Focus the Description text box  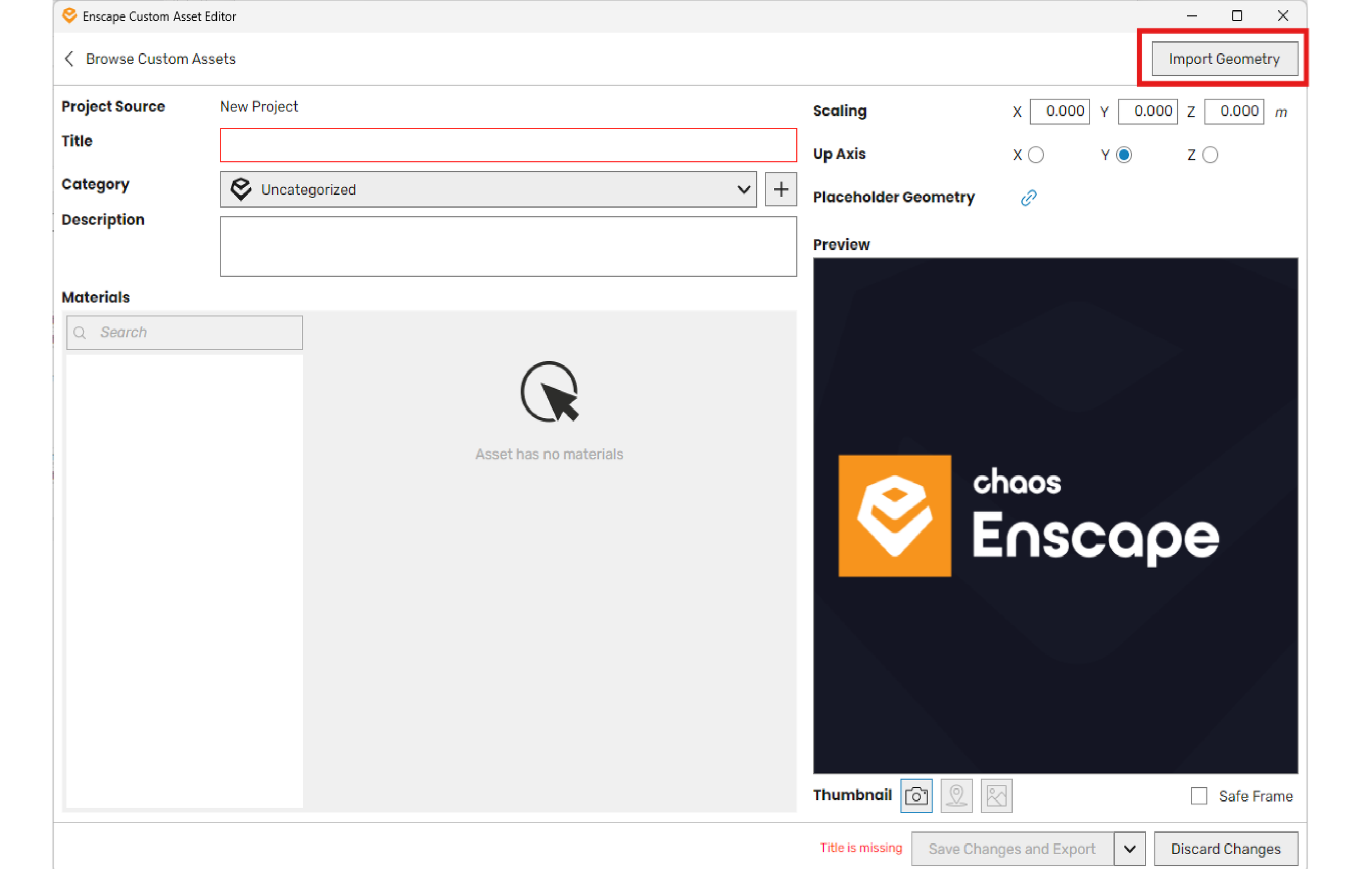[508, 246]
